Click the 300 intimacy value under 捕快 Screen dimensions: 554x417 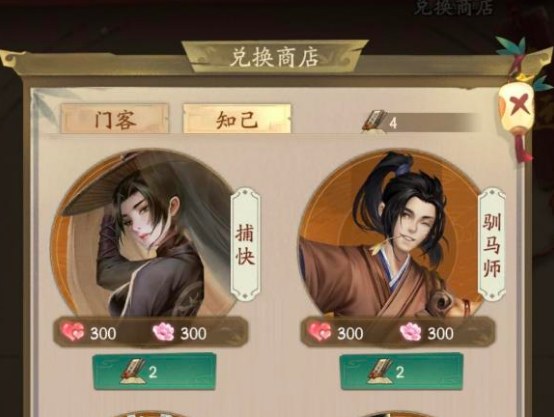103,333
